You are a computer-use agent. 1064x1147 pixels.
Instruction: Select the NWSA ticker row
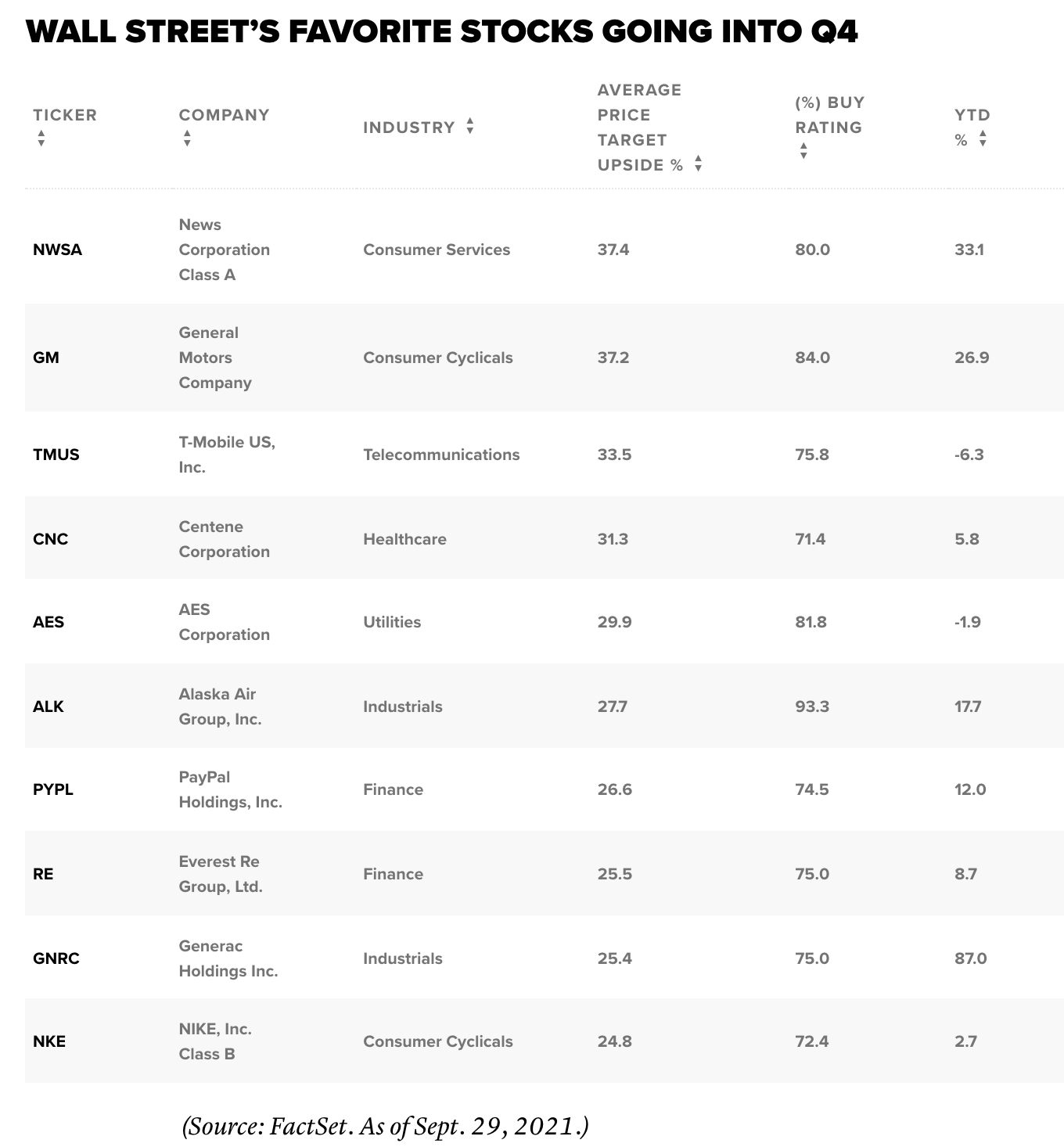pyautogui.click(x=544, y=250)
